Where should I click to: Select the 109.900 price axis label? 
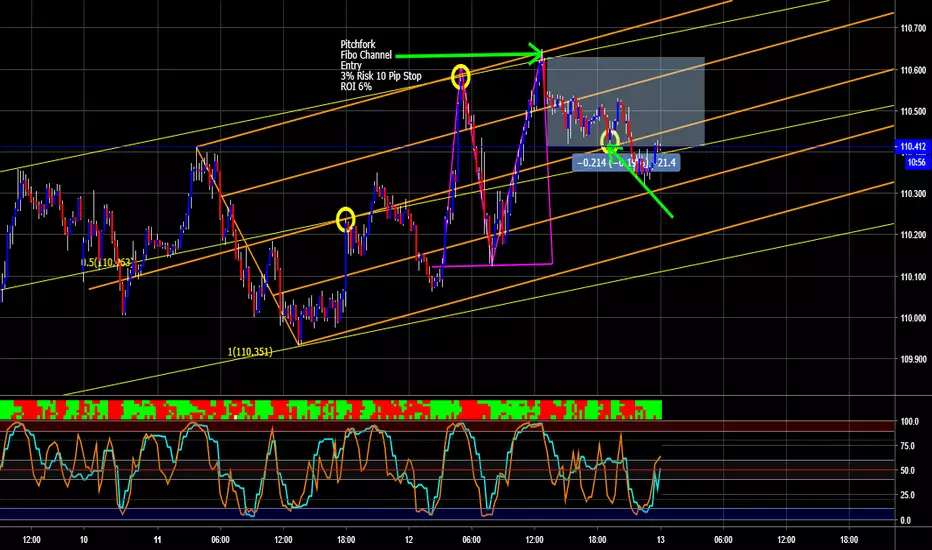click(x=913, y=359)
